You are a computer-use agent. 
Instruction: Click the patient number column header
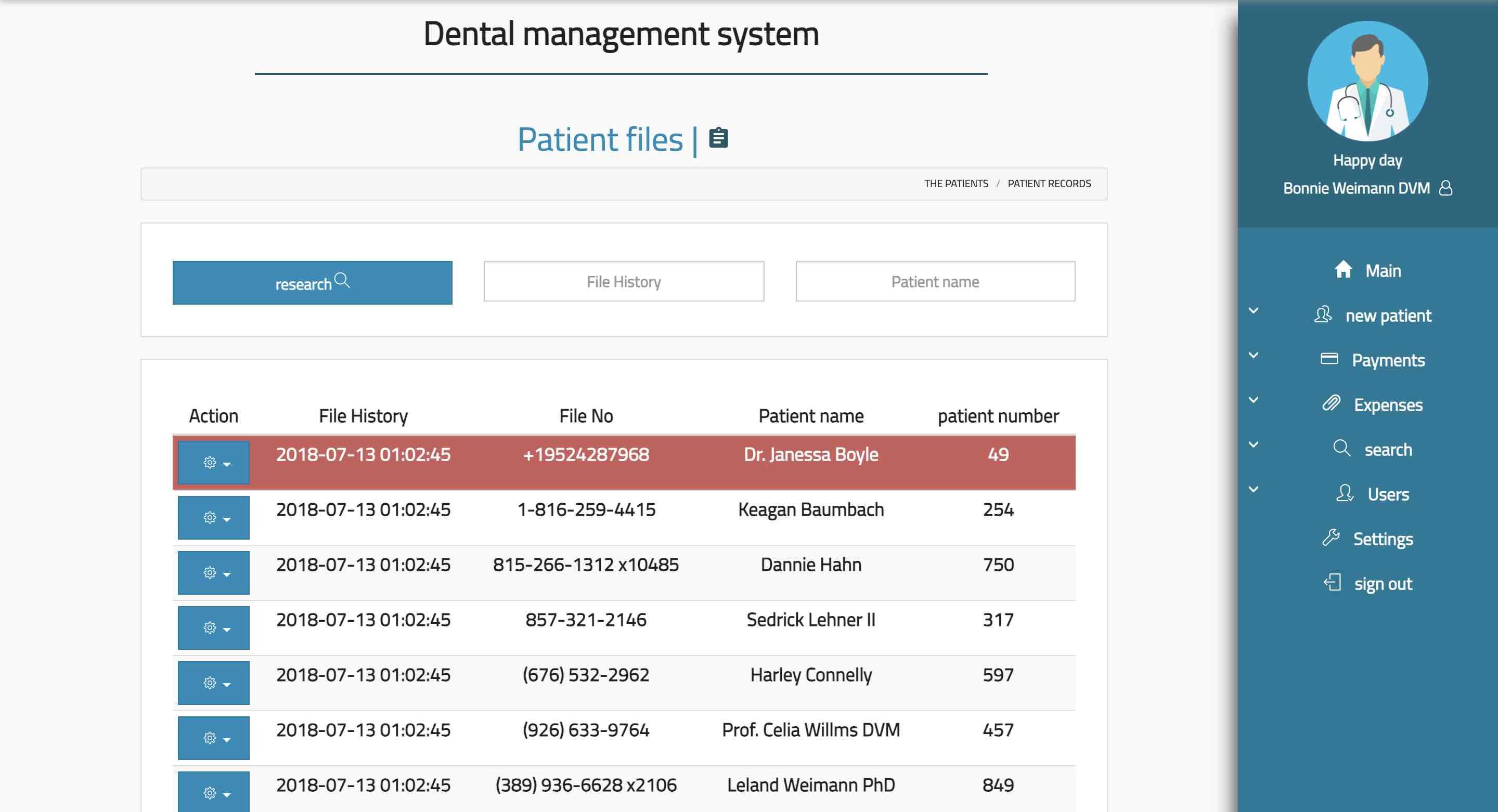(999, 416)
